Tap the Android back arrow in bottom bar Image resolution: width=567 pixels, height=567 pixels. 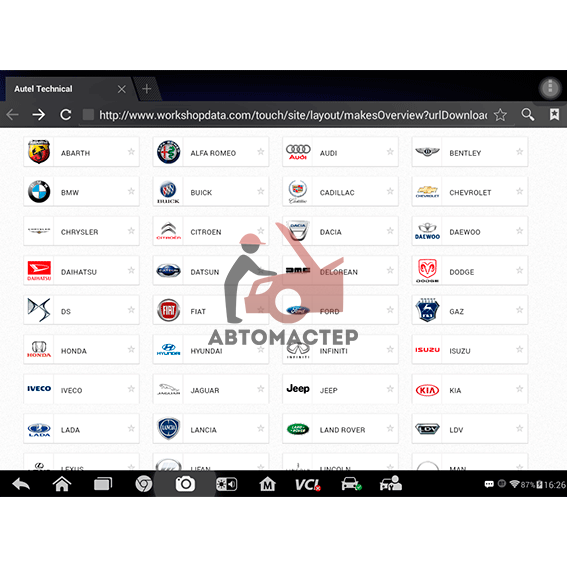tap(21, 484)
